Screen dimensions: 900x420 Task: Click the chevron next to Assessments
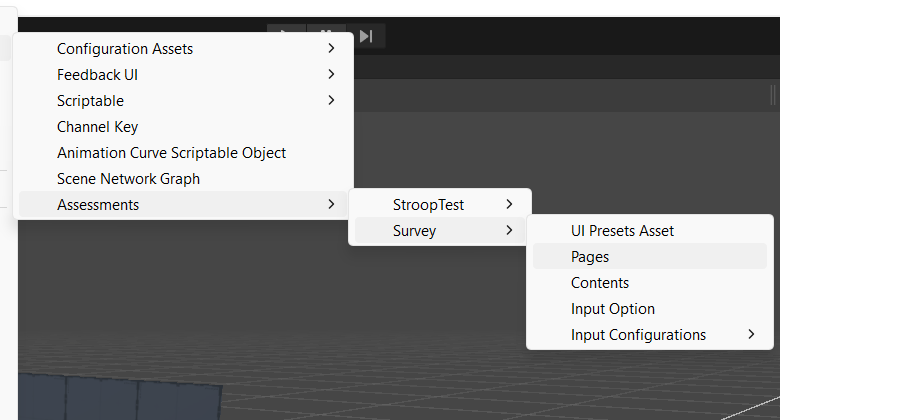[331, 204]
